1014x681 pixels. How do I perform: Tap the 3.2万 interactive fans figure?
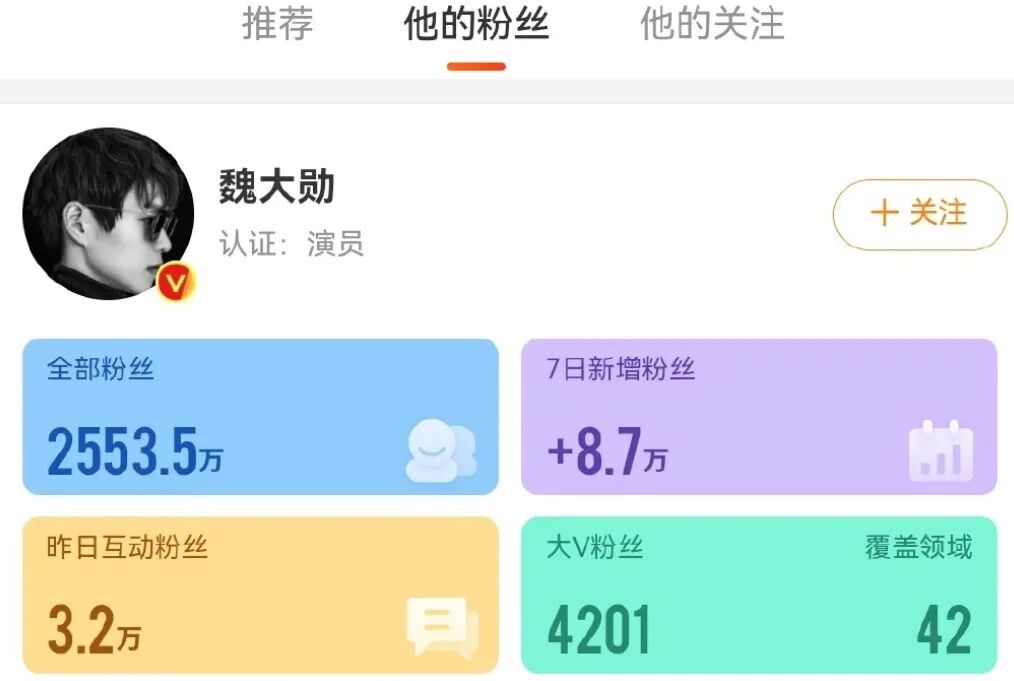pyautogui.click(x=94, y=629)
